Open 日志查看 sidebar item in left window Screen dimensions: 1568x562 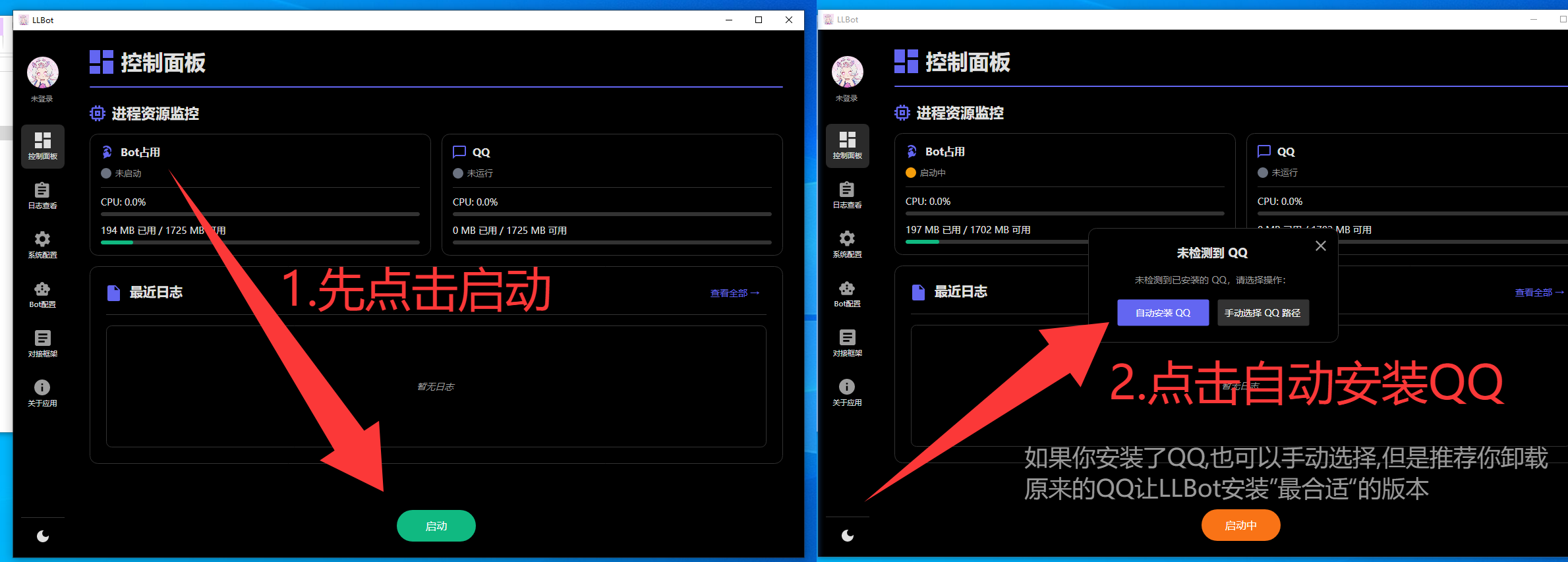[43, 196]
